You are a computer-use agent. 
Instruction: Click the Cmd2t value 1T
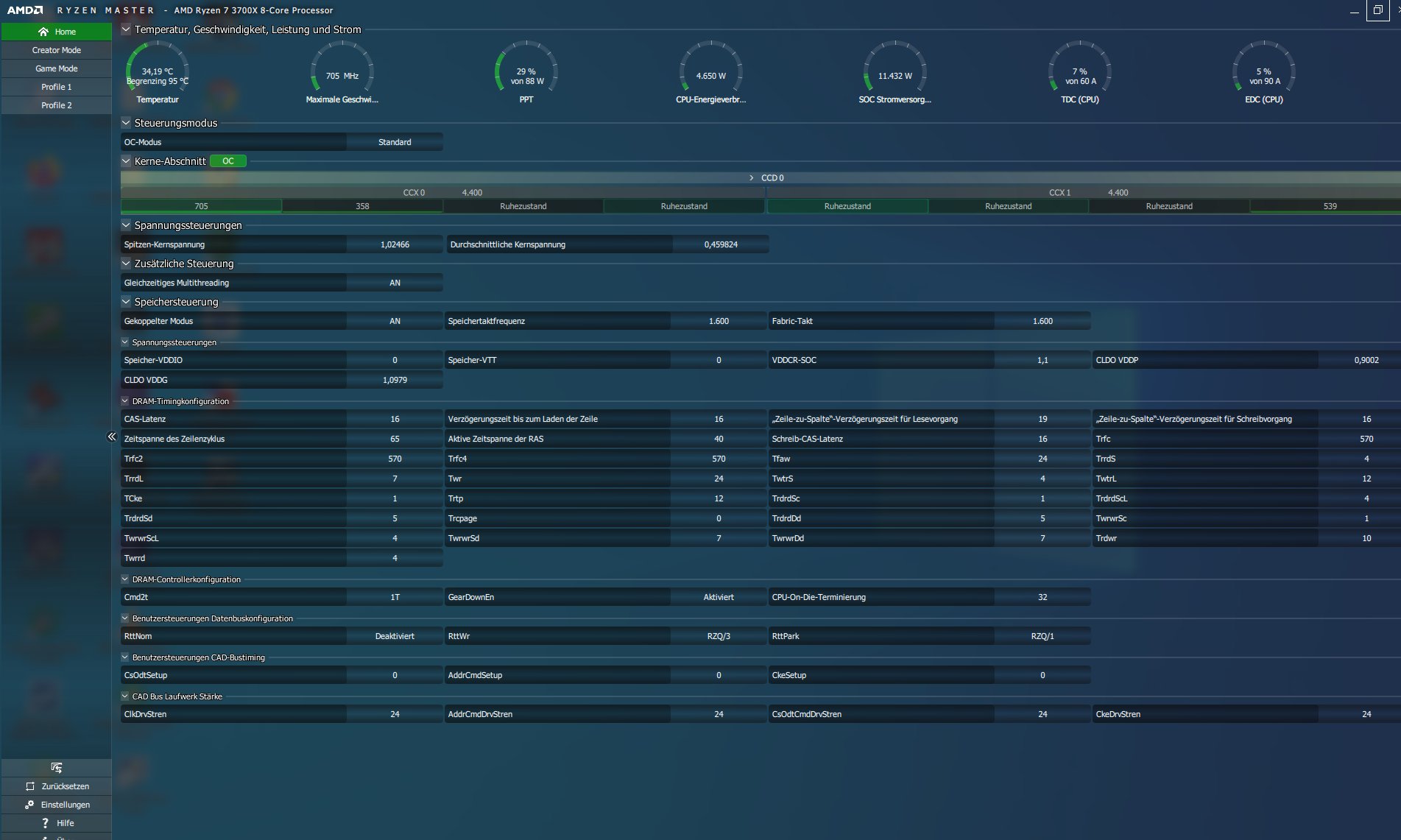(x=395, y=597)
